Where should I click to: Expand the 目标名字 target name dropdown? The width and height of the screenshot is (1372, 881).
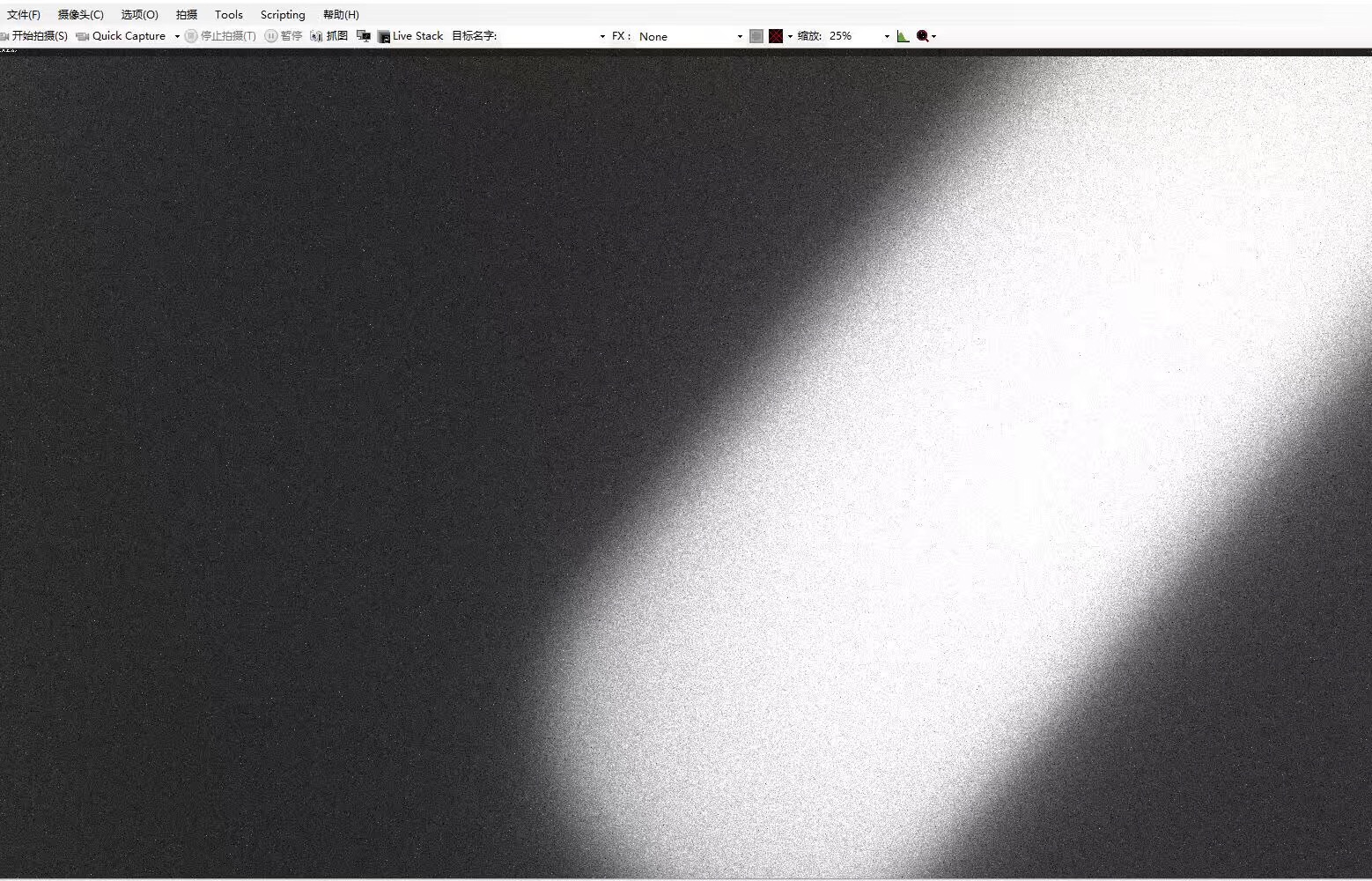(x=602, y=36)
